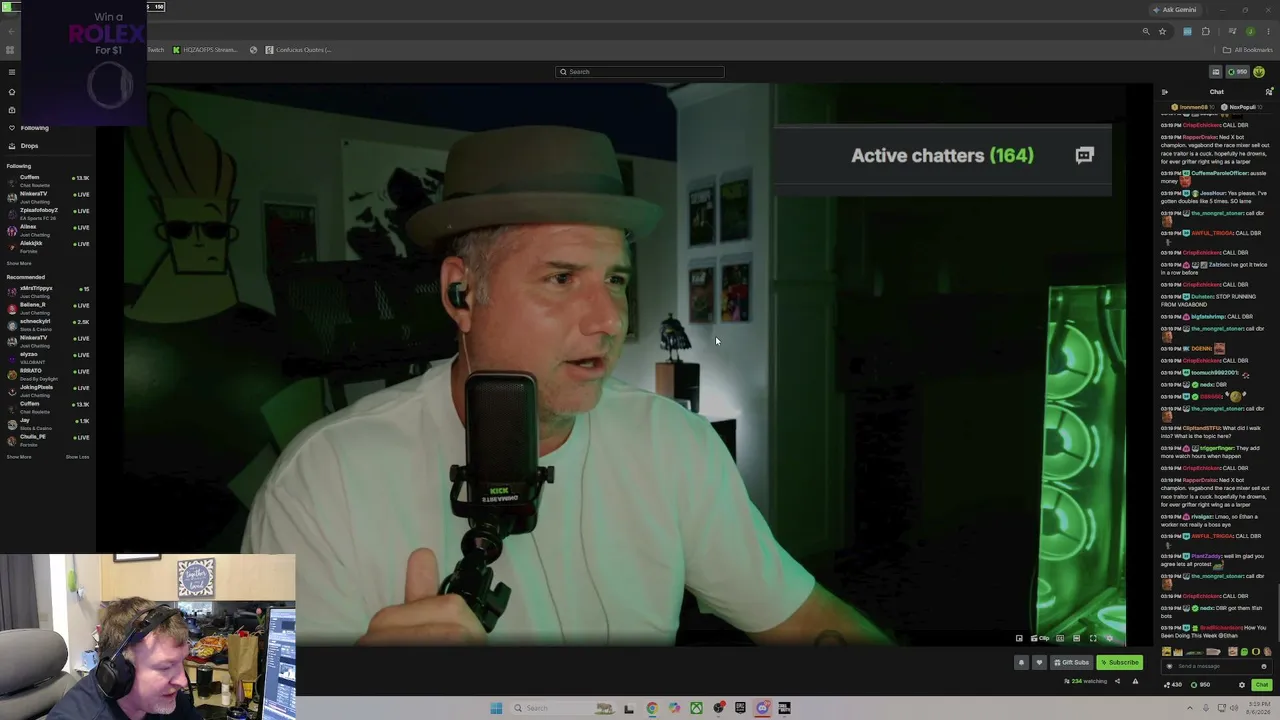Open the Drops page in sidebar
Screen dimensions: 1280x720
pyautogui.click(x=29, y=146)
